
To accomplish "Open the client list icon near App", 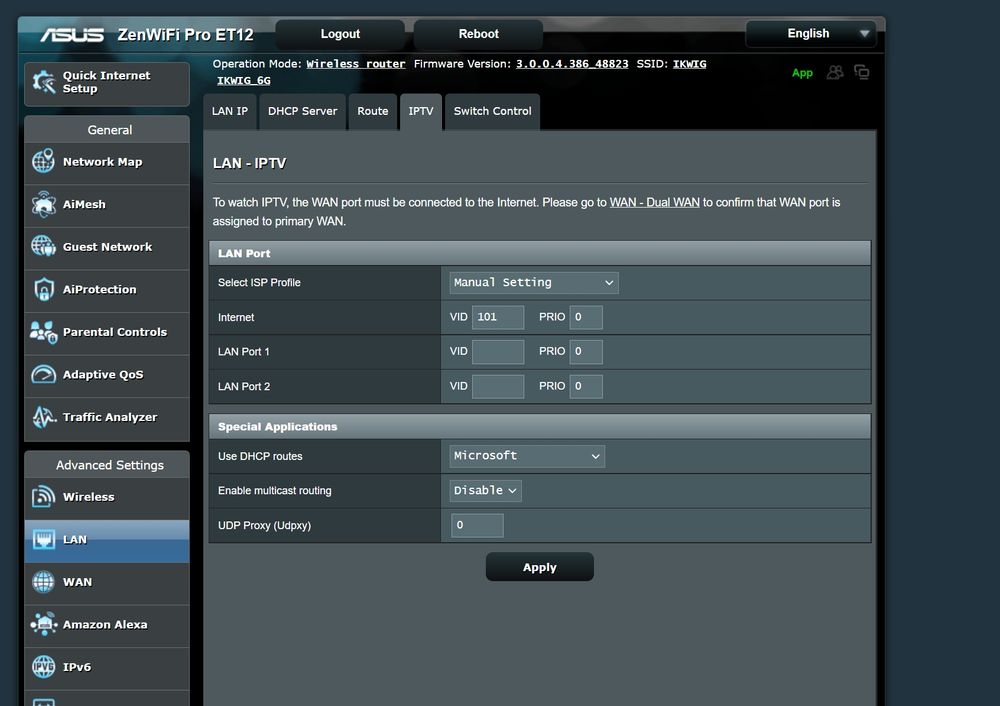I will [833, 72].
